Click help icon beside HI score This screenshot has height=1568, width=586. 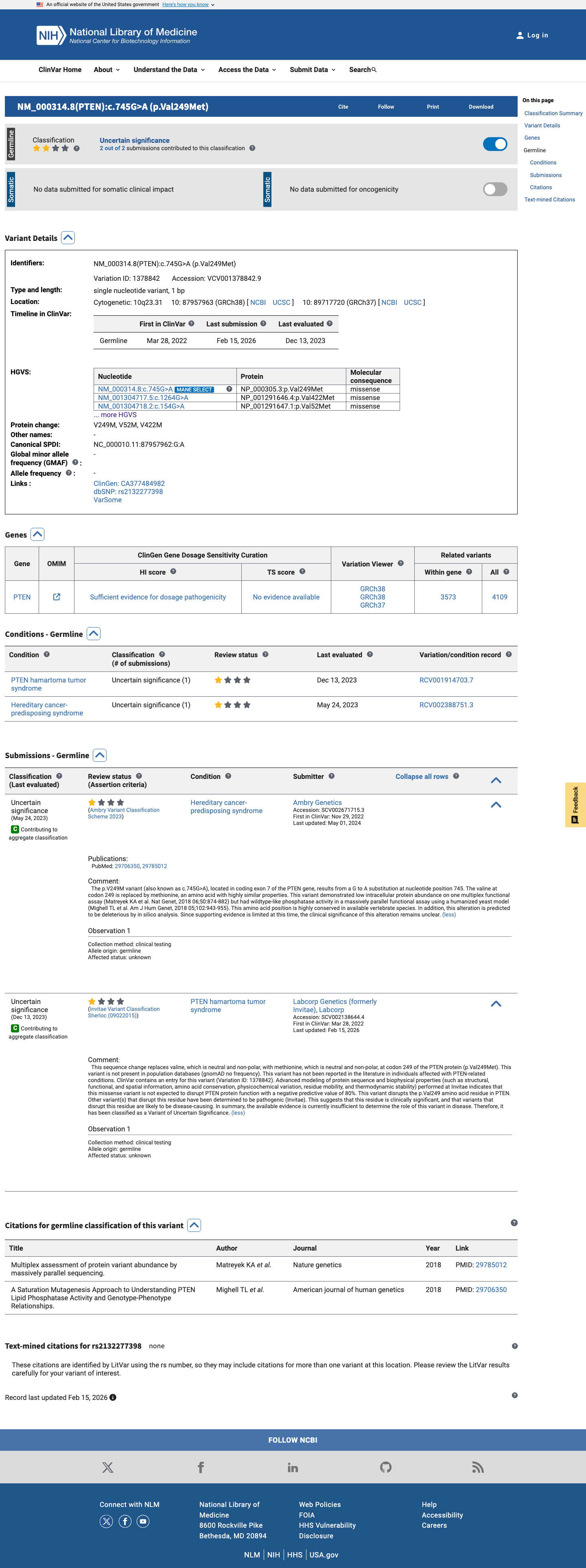tap(173, 571)
